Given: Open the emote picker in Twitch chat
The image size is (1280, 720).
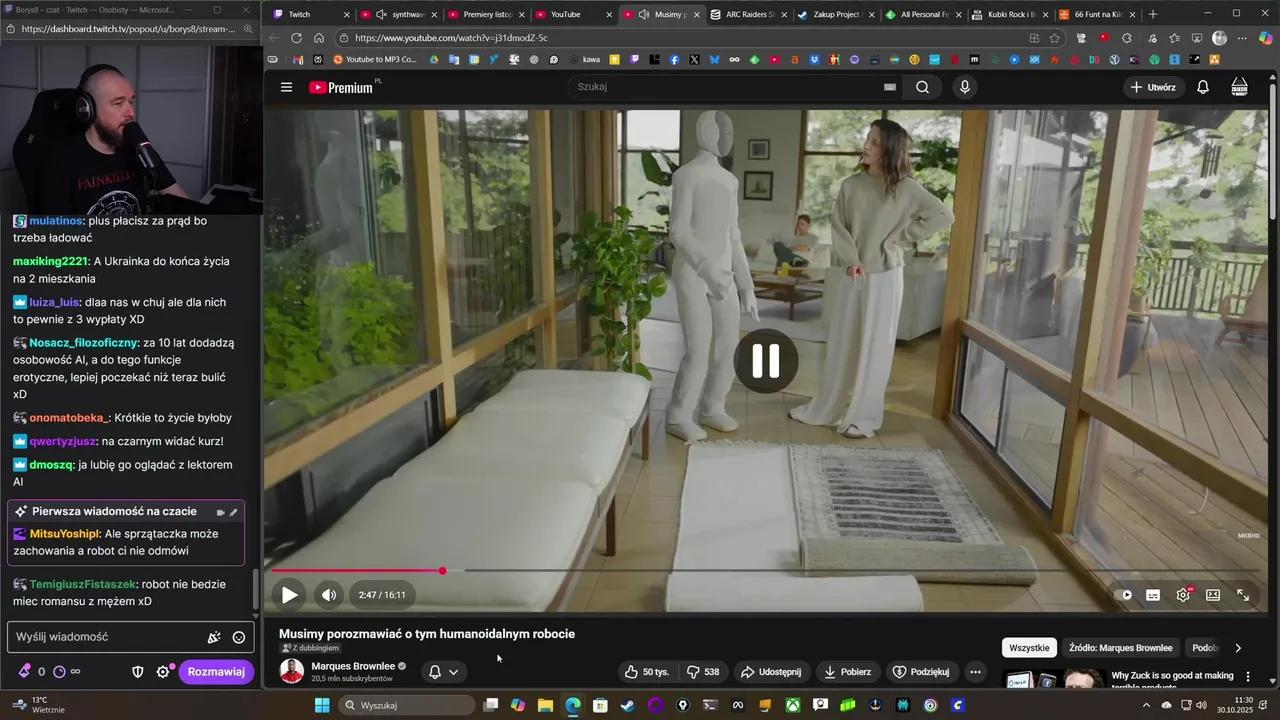Looking at the screenshot, I should tap(239, 637).
